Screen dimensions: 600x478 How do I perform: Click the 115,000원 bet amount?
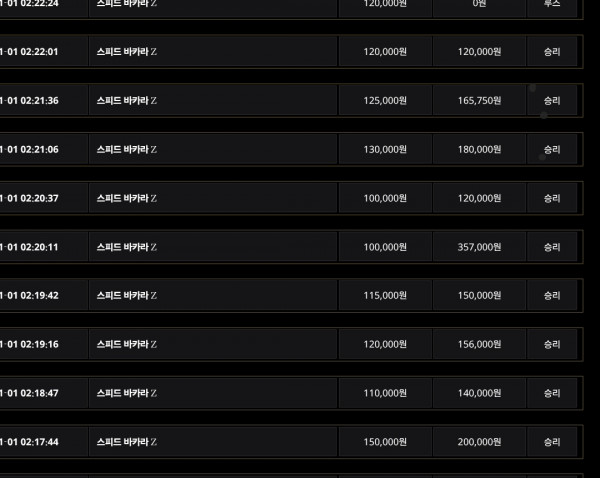click(x=385, y=295)
